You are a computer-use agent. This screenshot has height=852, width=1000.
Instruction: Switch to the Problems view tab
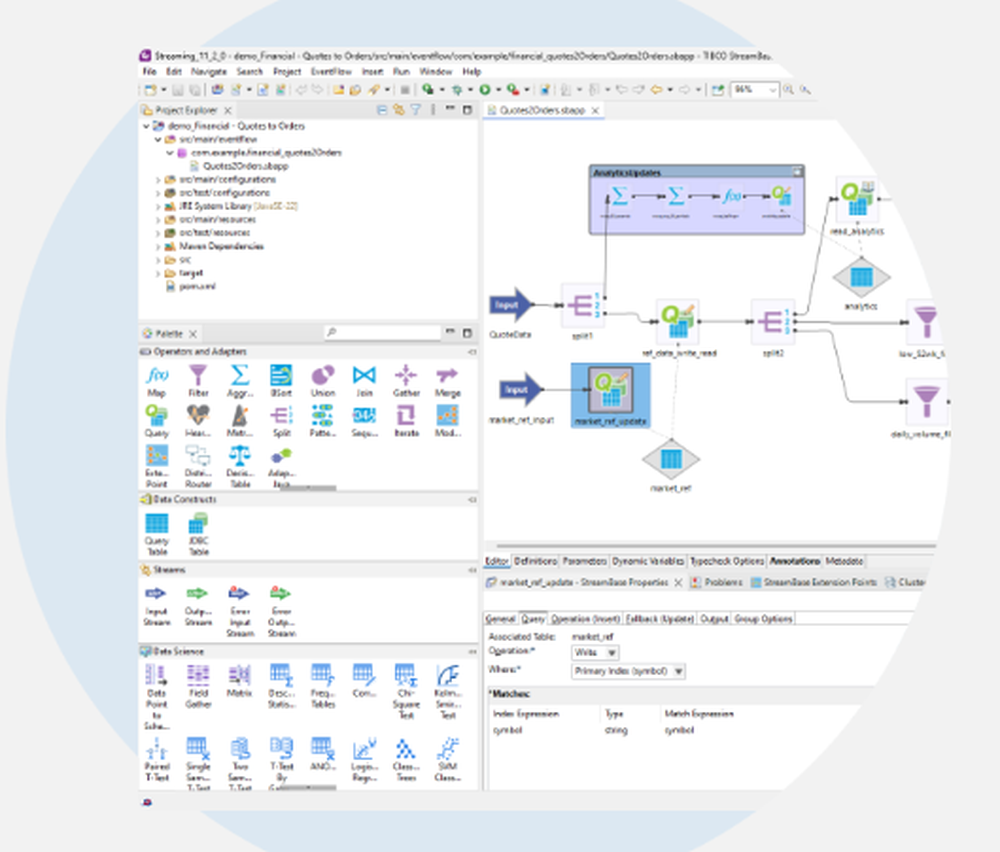(717, 582)
